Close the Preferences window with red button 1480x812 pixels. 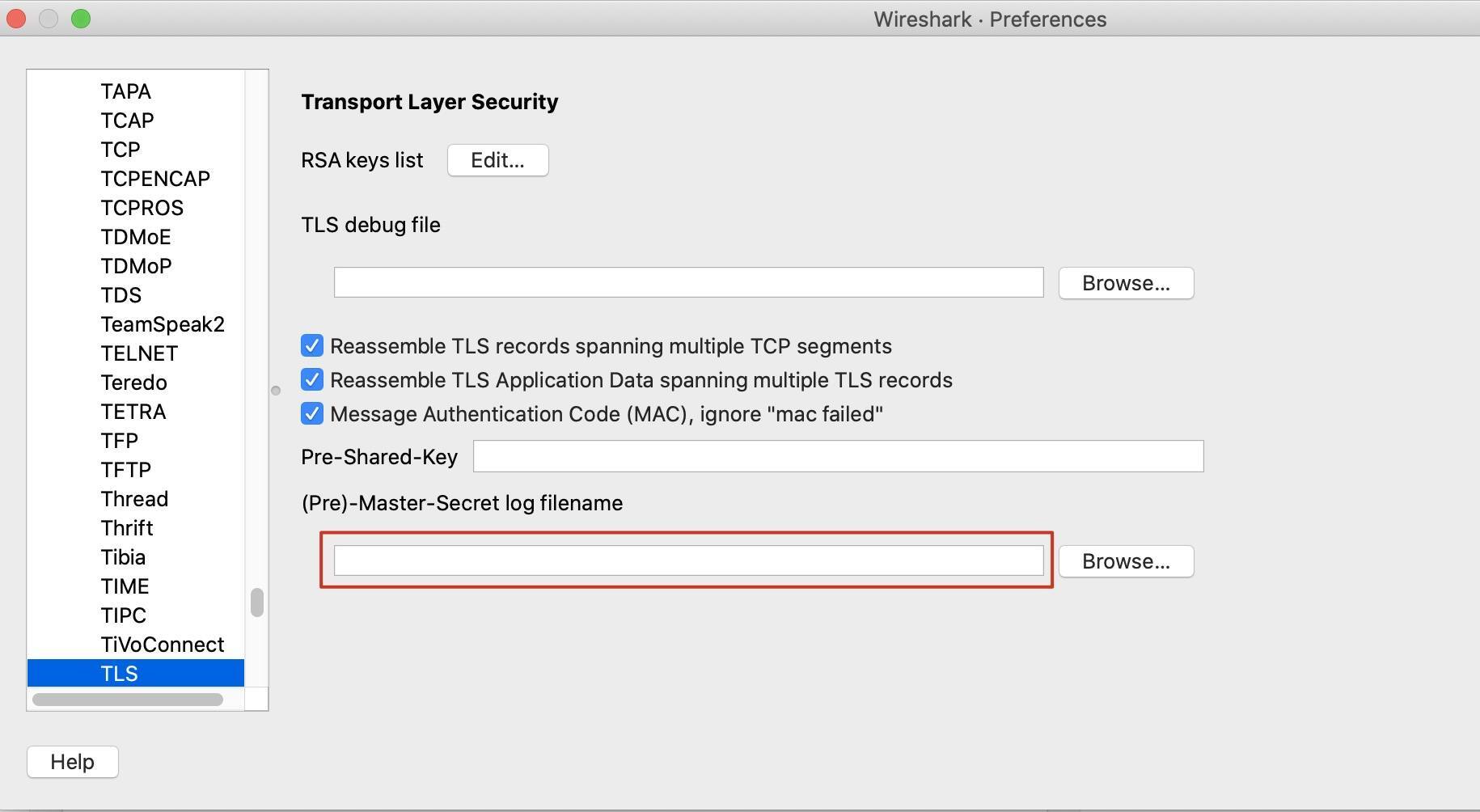16,19
